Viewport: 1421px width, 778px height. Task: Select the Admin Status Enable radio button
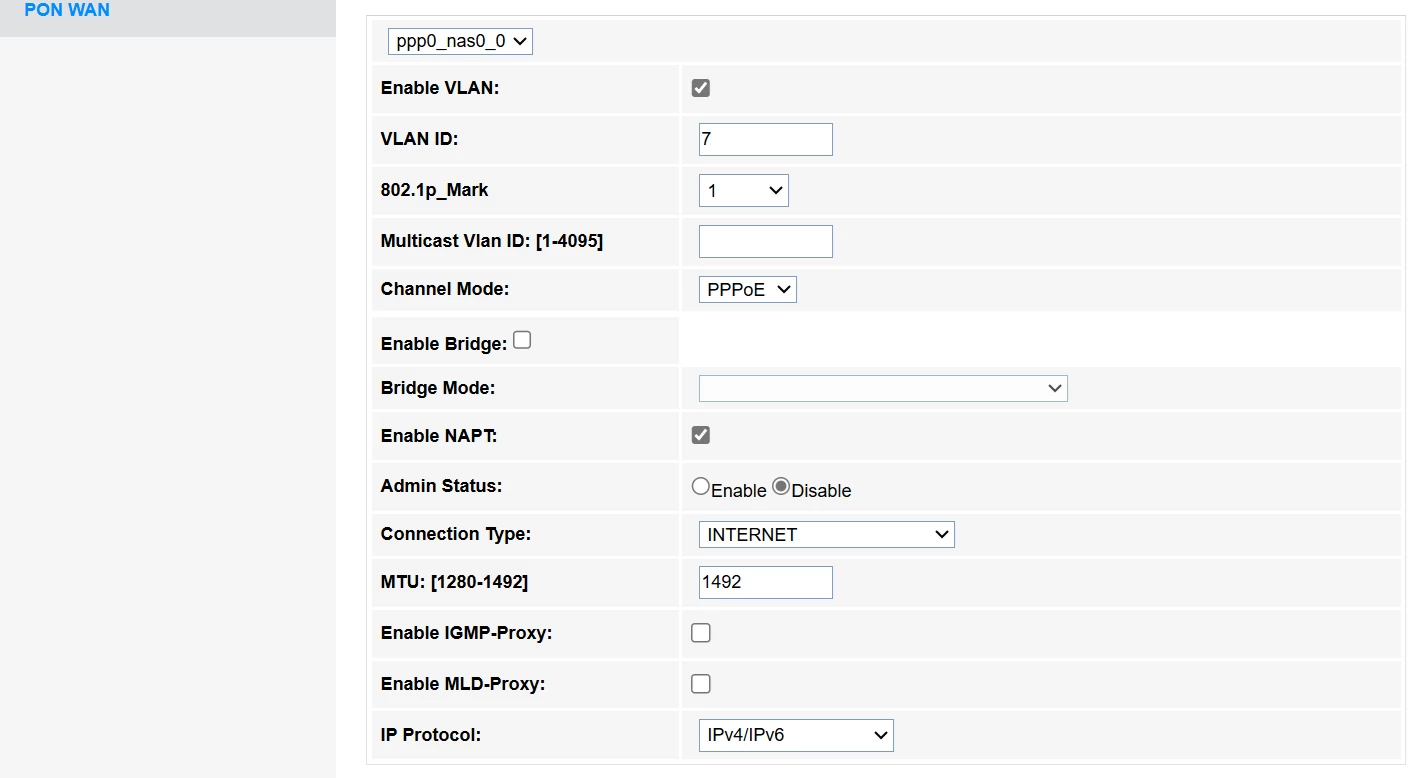tap(701, 487)
